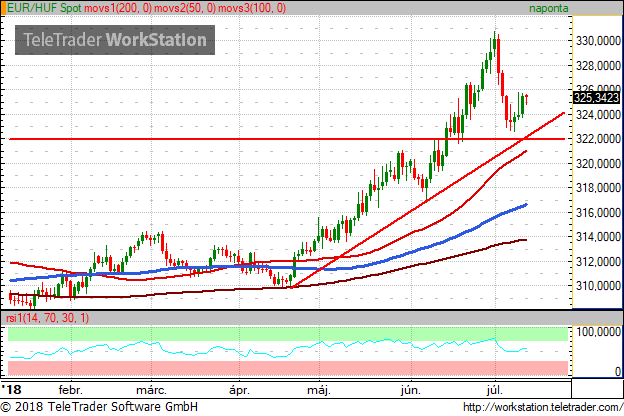Image resolution: width=624 pixels, height=416 pixels.
Task: Click the ápr. month label
Action: coord(239,390)
